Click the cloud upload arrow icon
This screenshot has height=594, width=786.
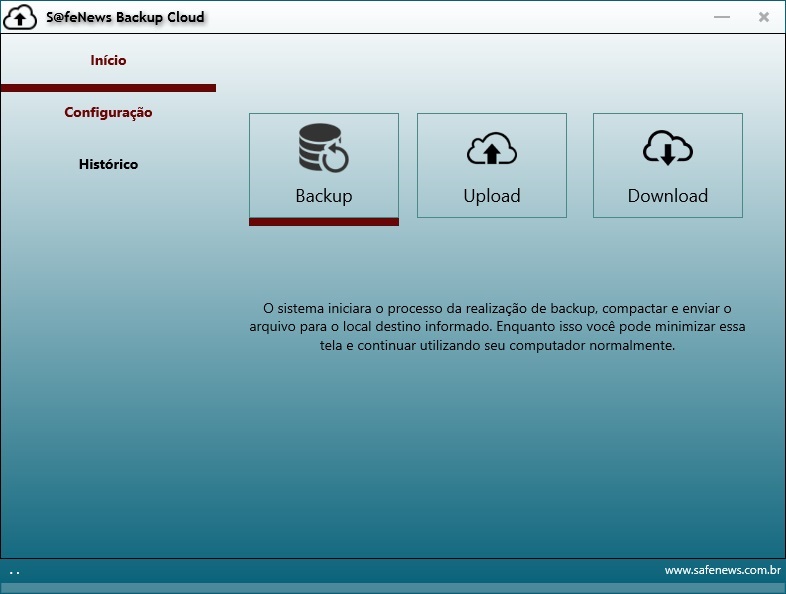(491, 149)
